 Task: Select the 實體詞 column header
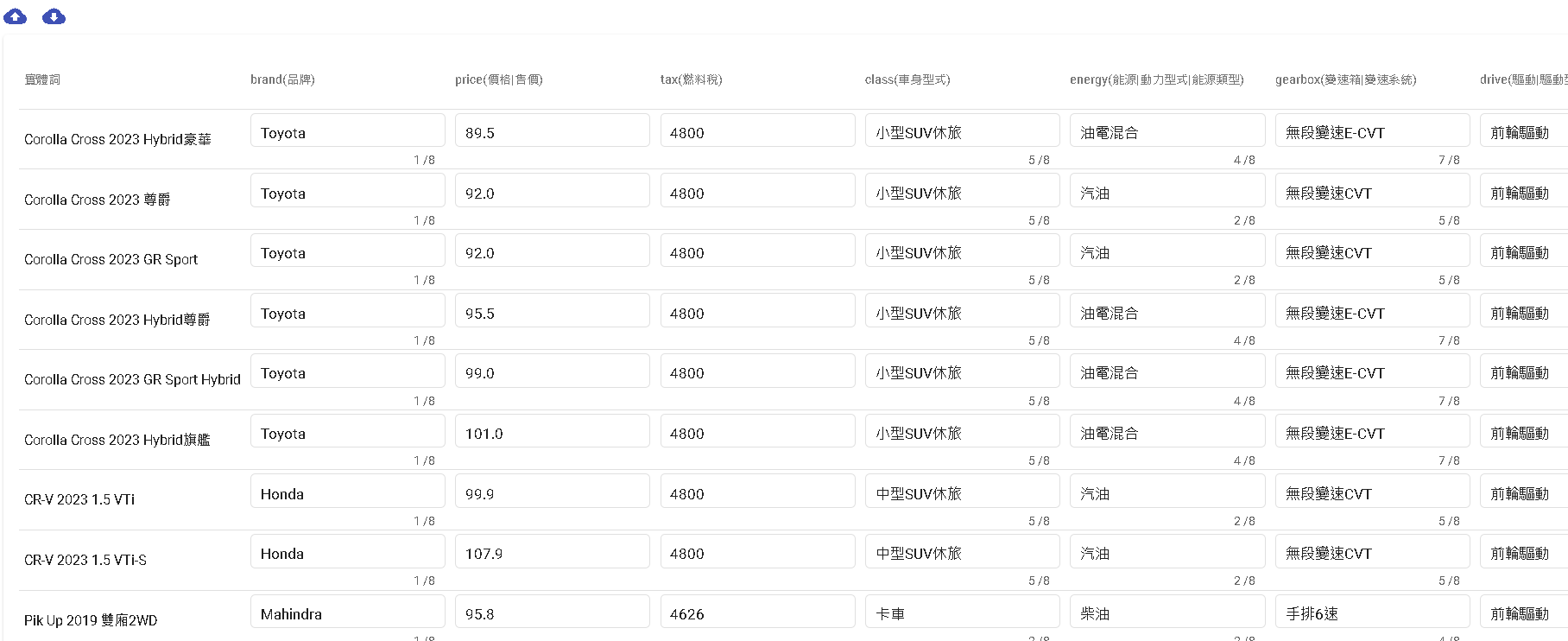click(42, 79)
